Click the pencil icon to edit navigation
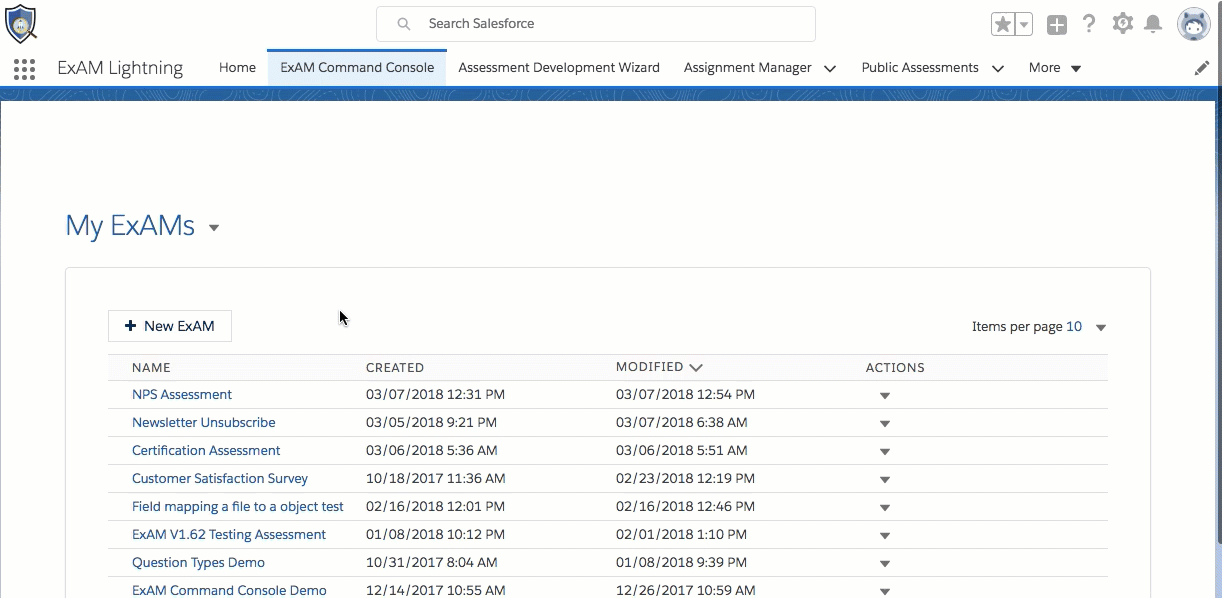Viewport: 1222px width, 598px height. point(1202,68)
